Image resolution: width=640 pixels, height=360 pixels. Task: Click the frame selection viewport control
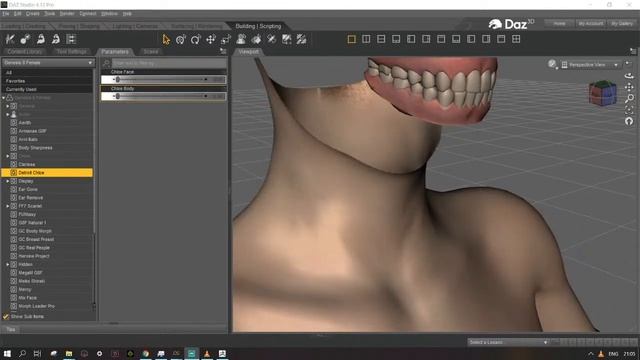click(629, 110)
